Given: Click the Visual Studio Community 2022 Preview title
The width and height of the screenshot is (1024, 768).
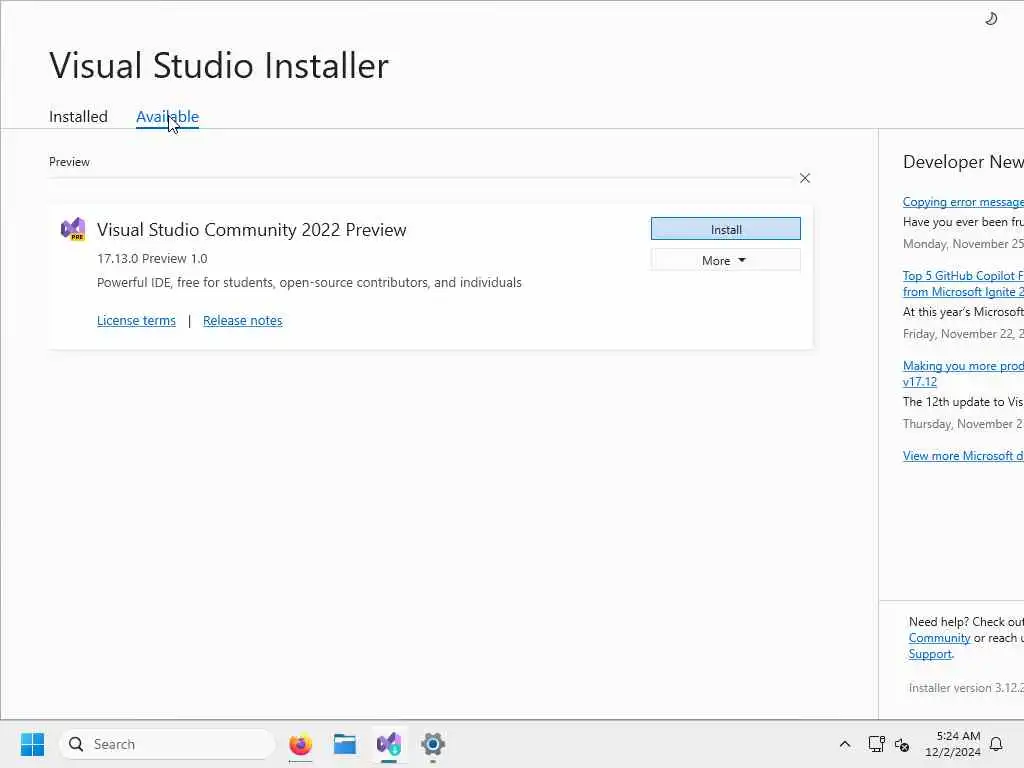Looking at the screenshot, I should coord(251,230).
